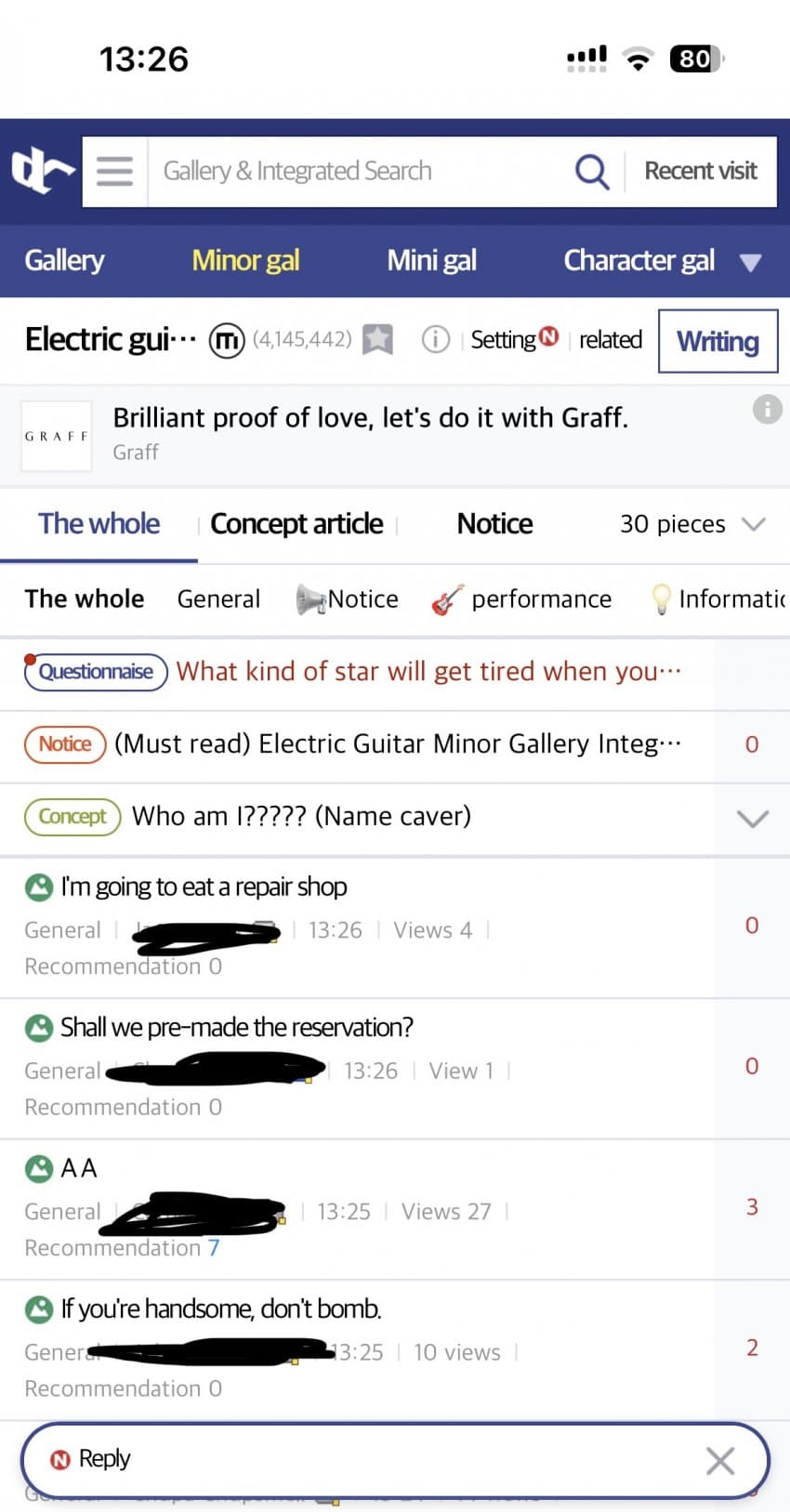
Task: Expand the Concept post chevron
Action: 752,818
